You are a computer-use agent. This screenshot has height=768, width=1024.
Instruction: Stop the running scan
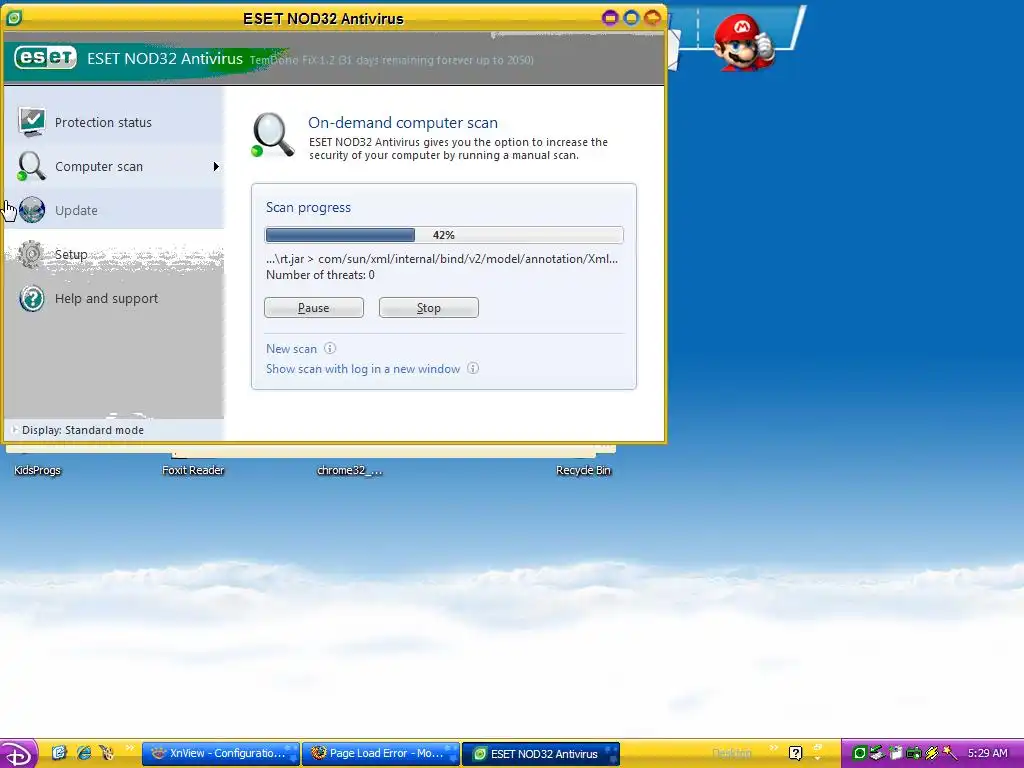428,308
